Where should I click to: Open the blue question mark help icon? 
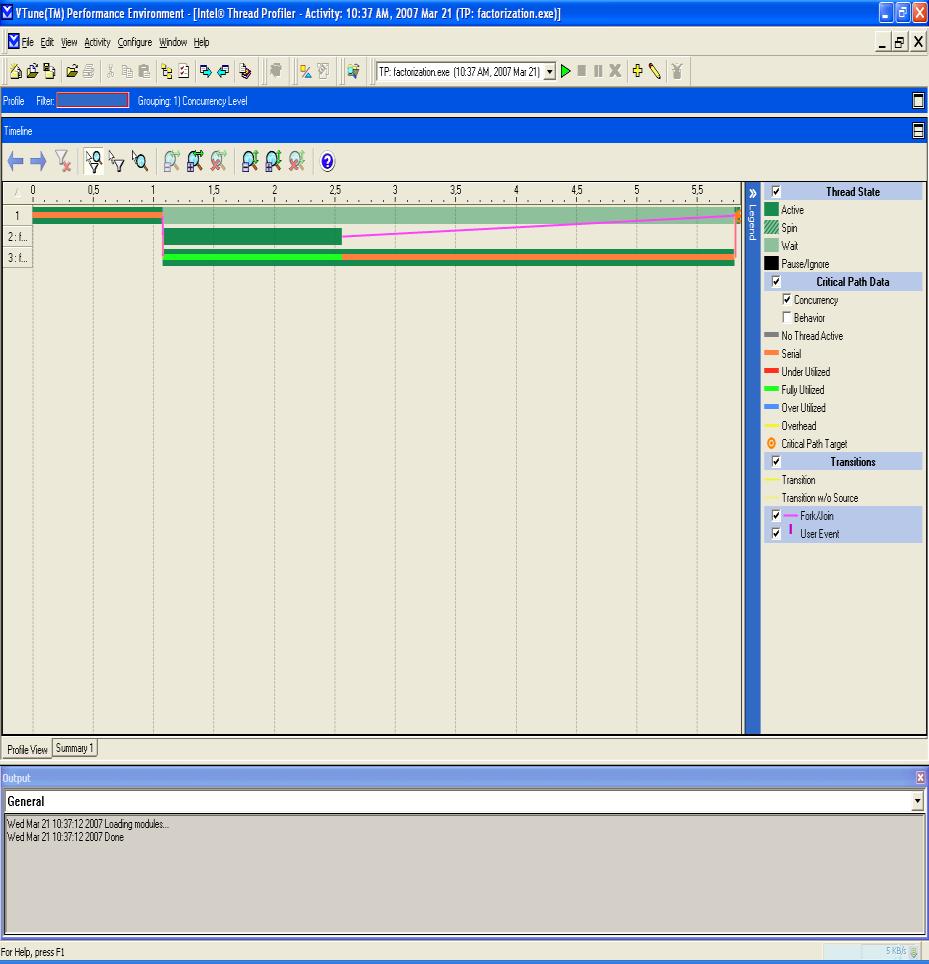pyautogui.click(x=327, y=162)
